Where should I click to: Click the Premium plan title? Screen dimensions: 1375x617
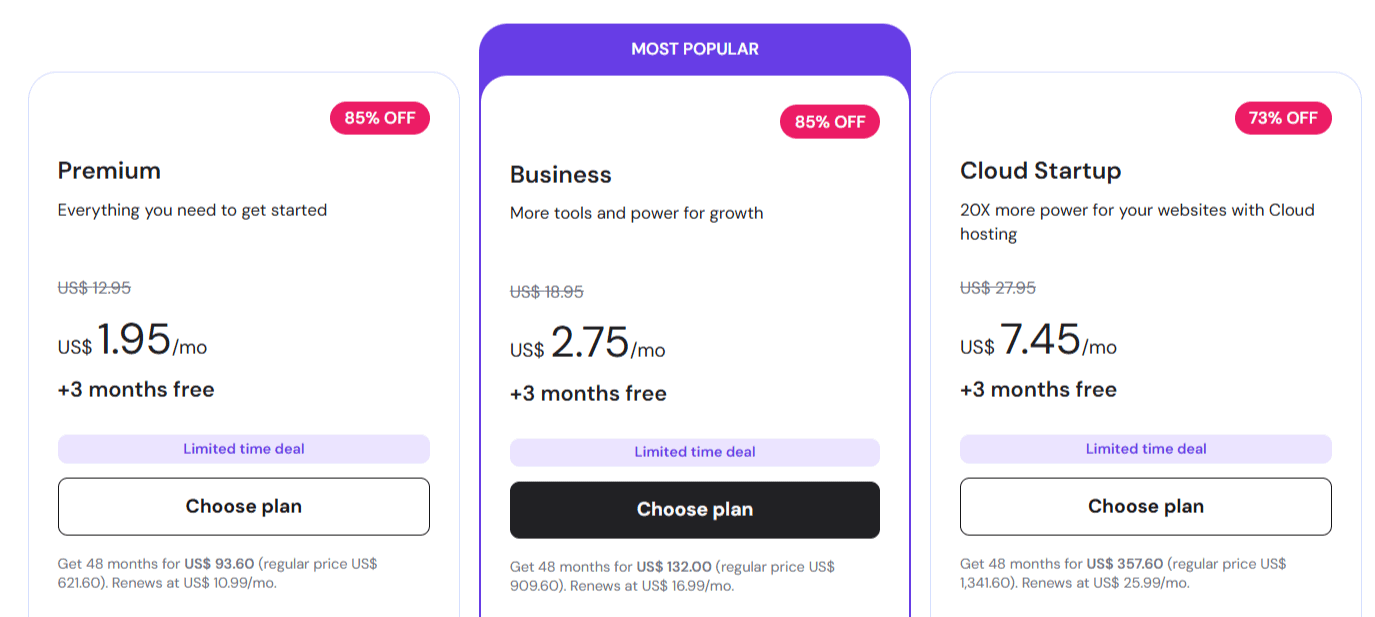pos(108,170)
